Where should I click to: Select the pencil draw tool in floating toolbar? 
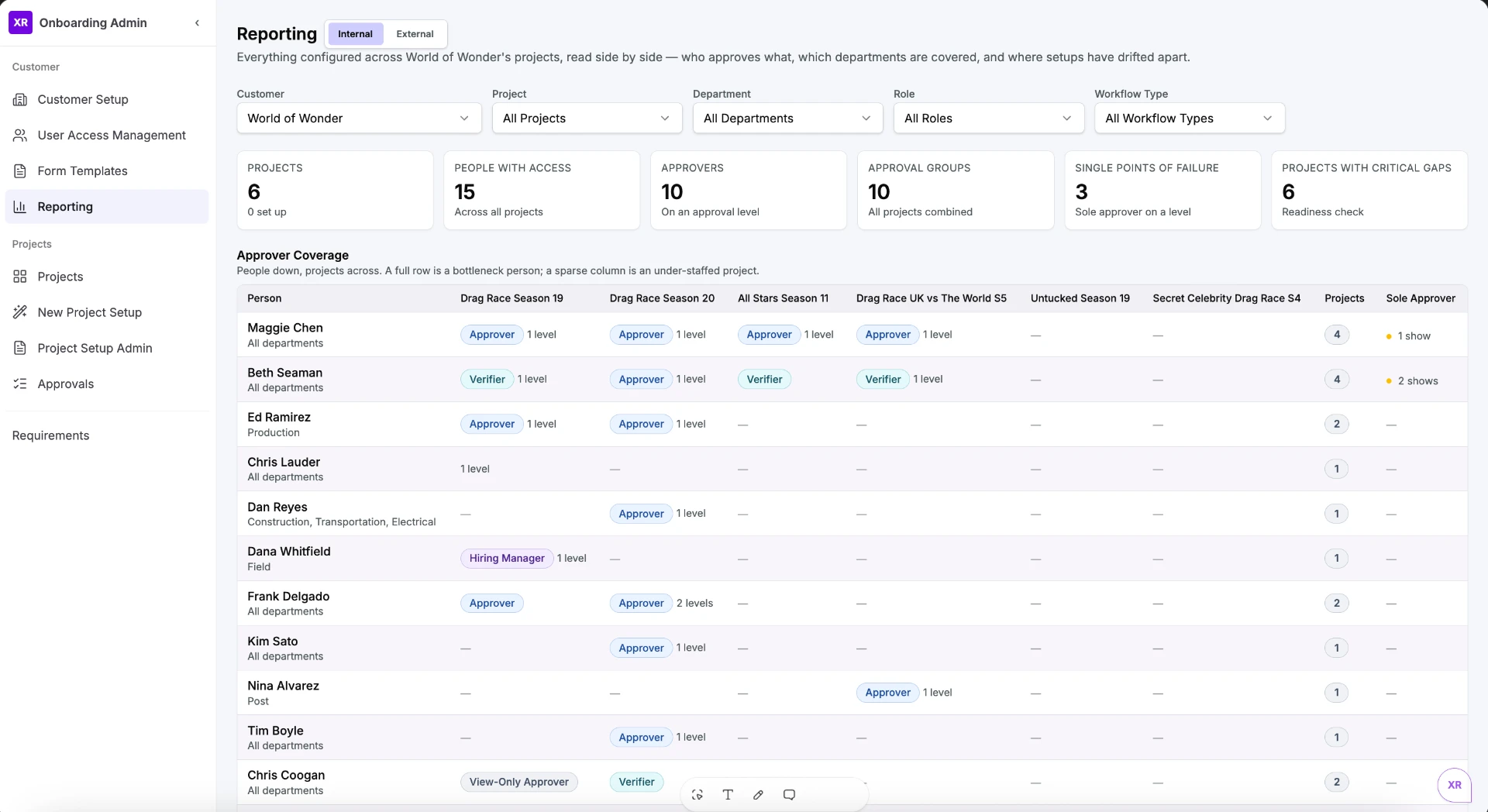(x=759, y=794)
